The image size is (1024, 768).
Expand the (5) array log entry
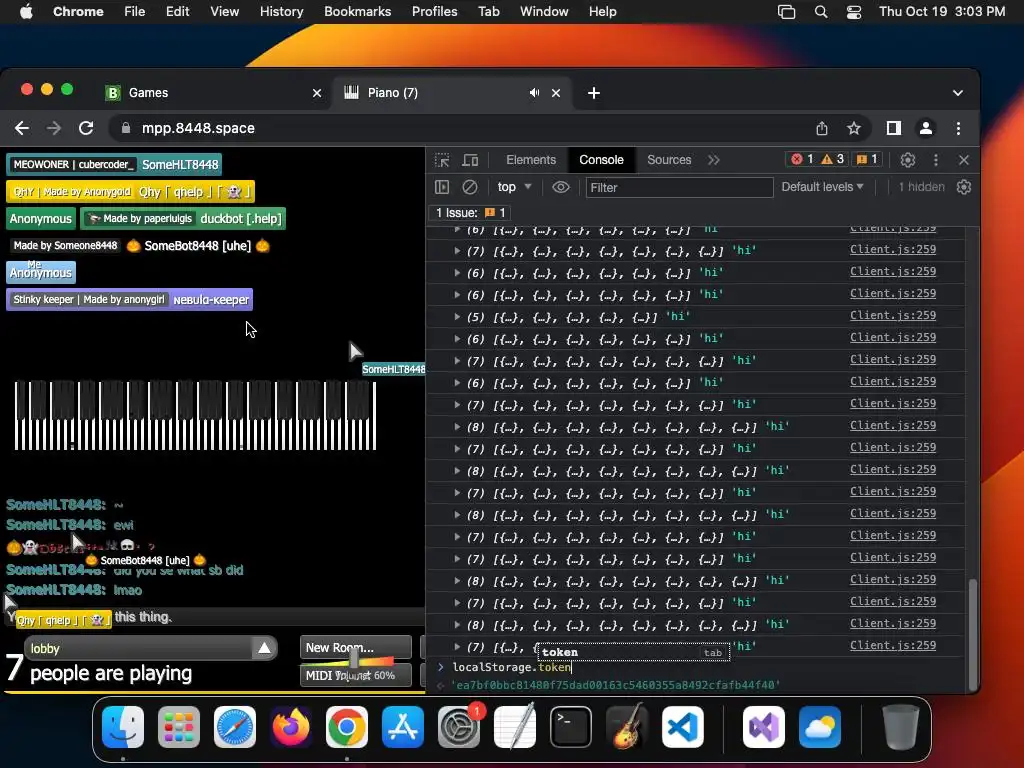click(457, 316)
